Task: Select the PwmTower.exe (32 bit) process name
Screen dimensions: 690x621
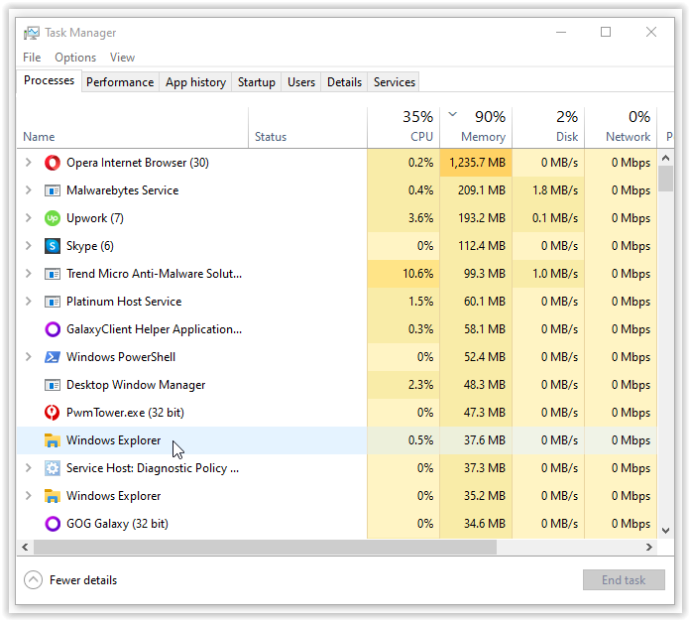Action: (125, 413)
